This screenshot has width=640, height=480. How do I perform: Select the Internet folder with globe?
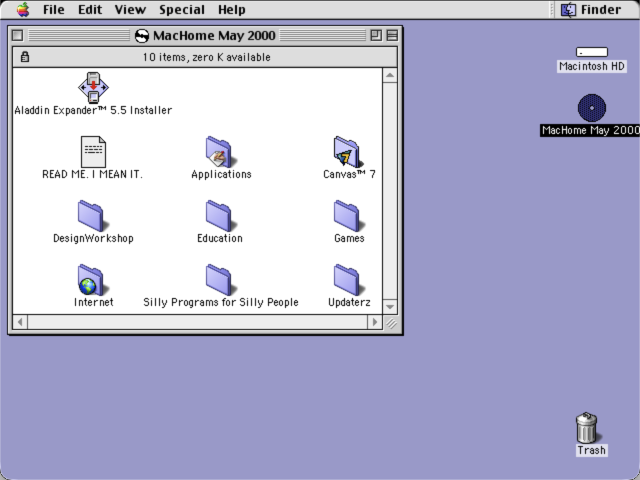(x=93, y=280)
